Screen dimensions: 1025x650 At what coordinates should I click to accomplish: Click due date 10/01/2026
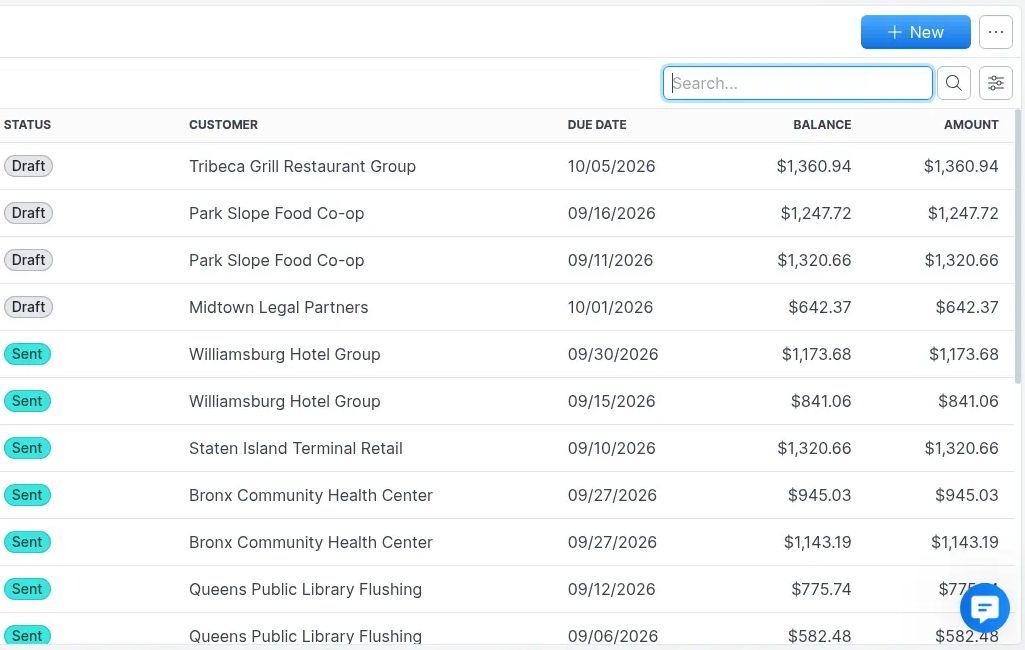click(x=610, y=307)
